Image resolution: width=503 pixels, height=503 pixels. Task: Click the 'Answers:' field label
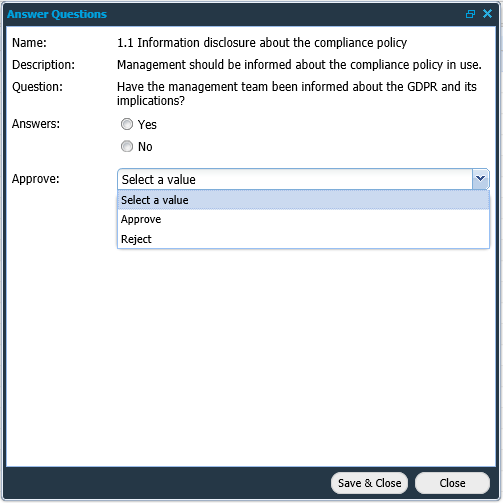point(36,124)
